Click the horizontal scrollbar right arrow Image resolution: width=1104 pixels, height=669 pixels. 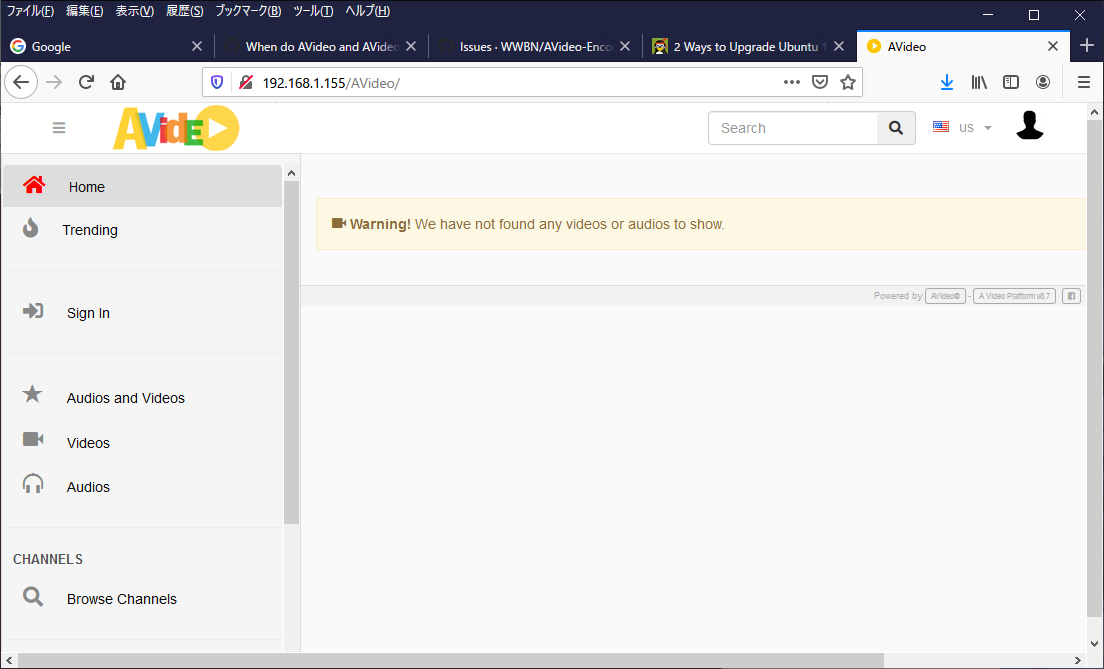pyautogui.click(x=1077, y=661)
